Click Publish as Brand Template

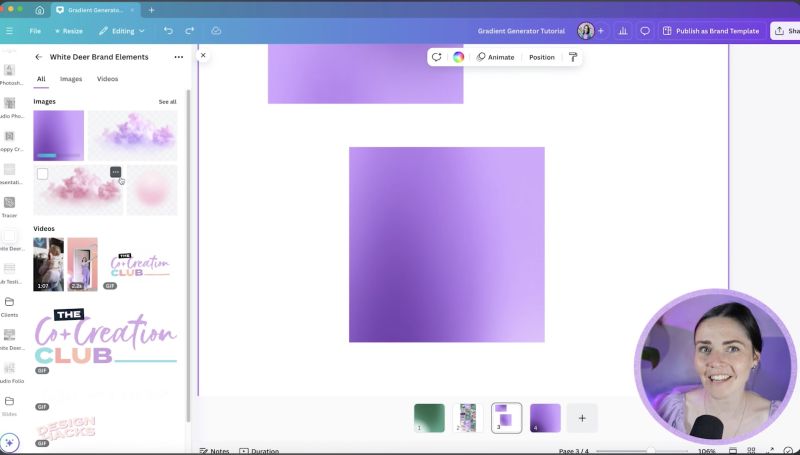[x=711, y=31]
